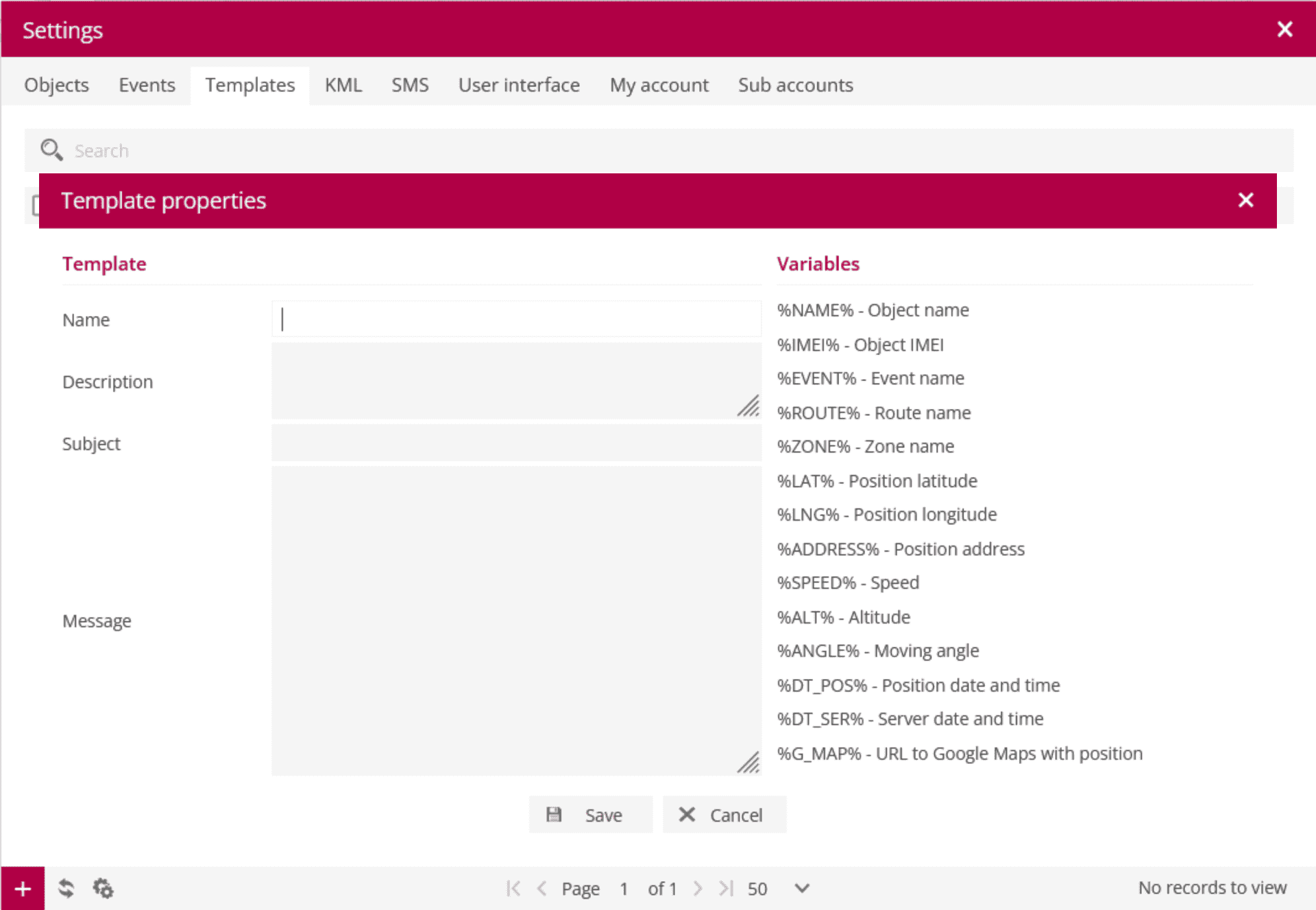
Task: Click the search magnifier icon
Action: [x=51, y=149]
